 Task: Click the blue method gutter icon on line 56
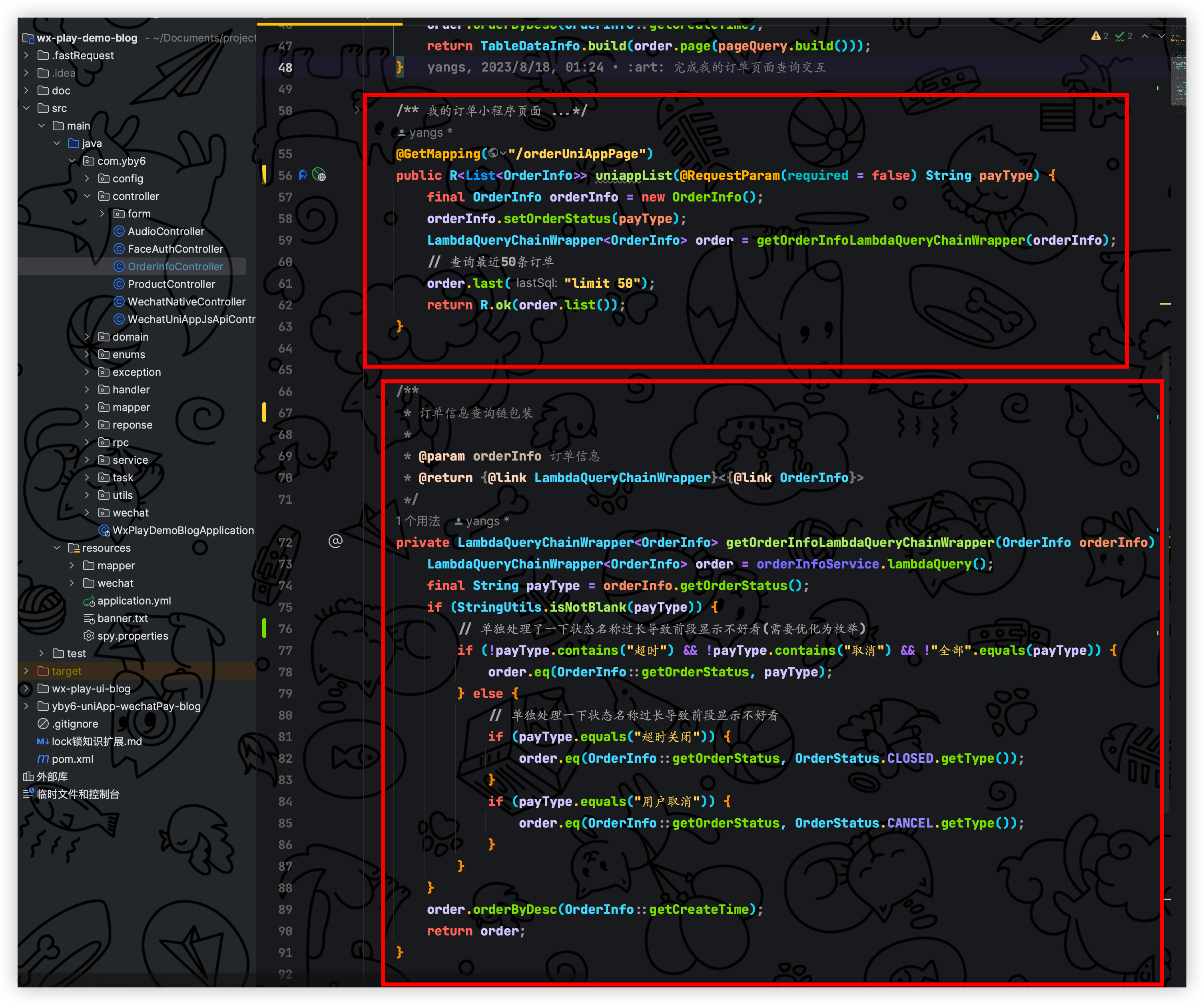point(303,175)
